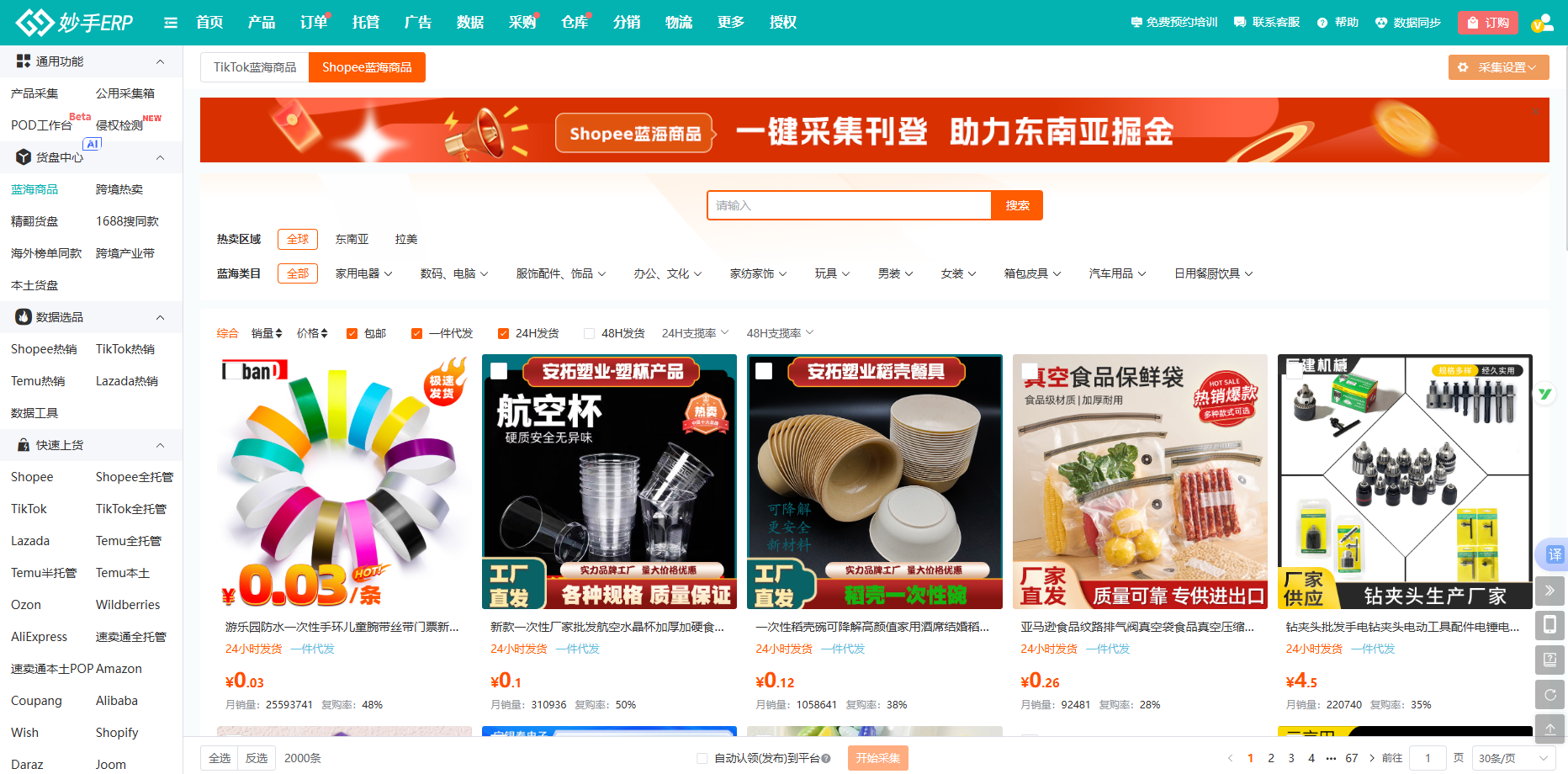1568x774 pixels.
Task: Open the 游乐园防水手环 product thumbnail
Action: (x=344, y=482)
